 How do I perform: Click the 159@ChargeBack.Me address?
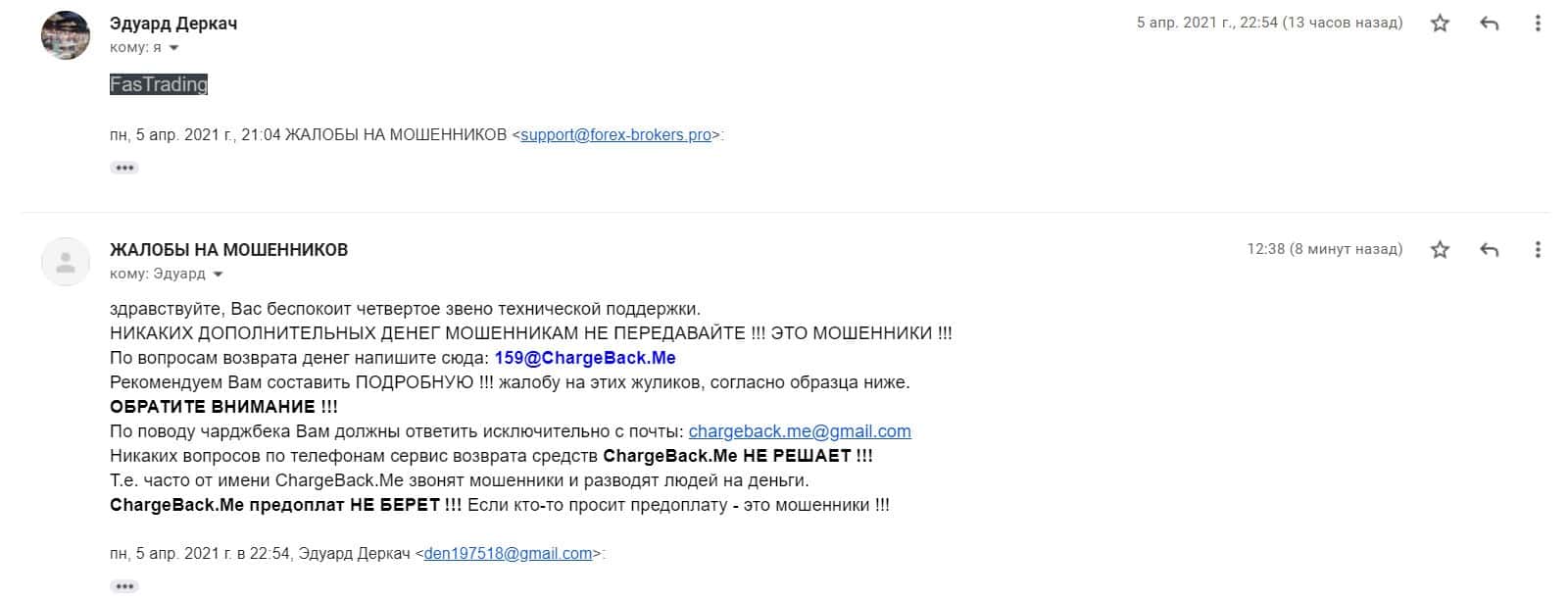coord(585,358)
